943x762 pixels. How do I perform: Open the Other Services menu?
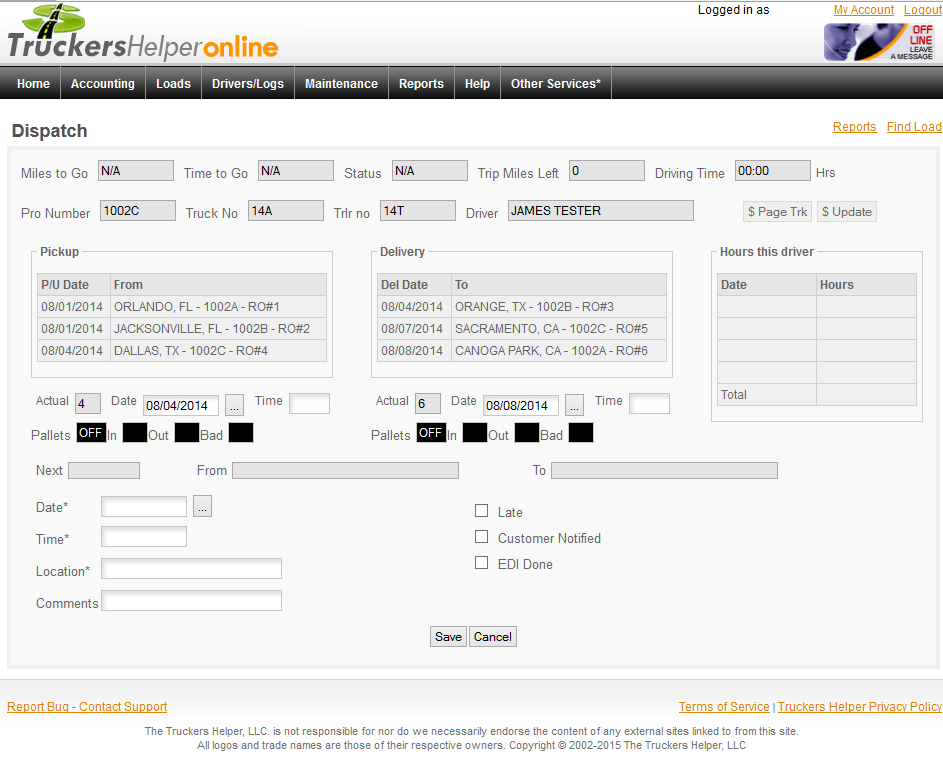[x=555, y=84]
